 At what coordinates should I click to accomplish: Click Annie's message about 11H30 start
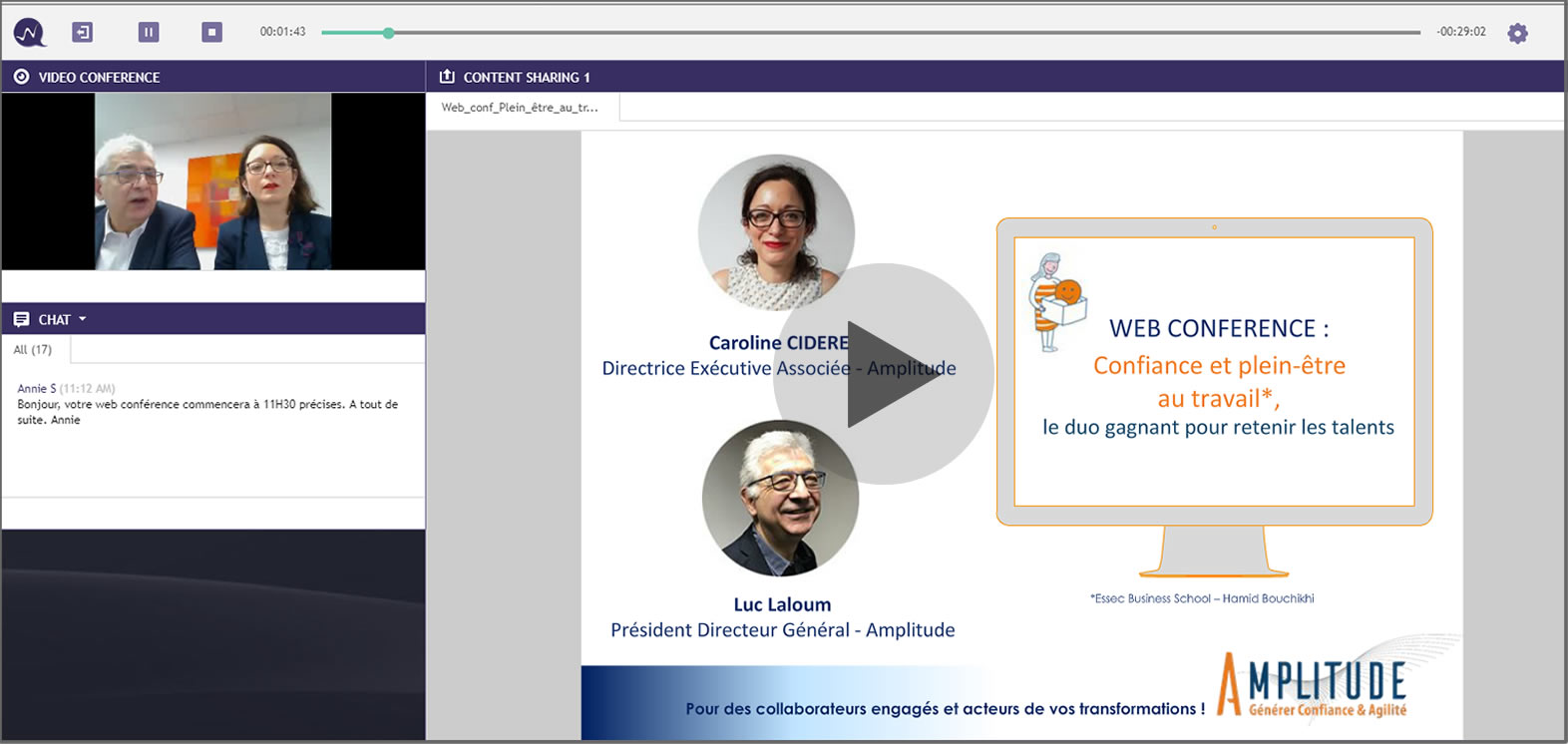[x=207, y=412]
